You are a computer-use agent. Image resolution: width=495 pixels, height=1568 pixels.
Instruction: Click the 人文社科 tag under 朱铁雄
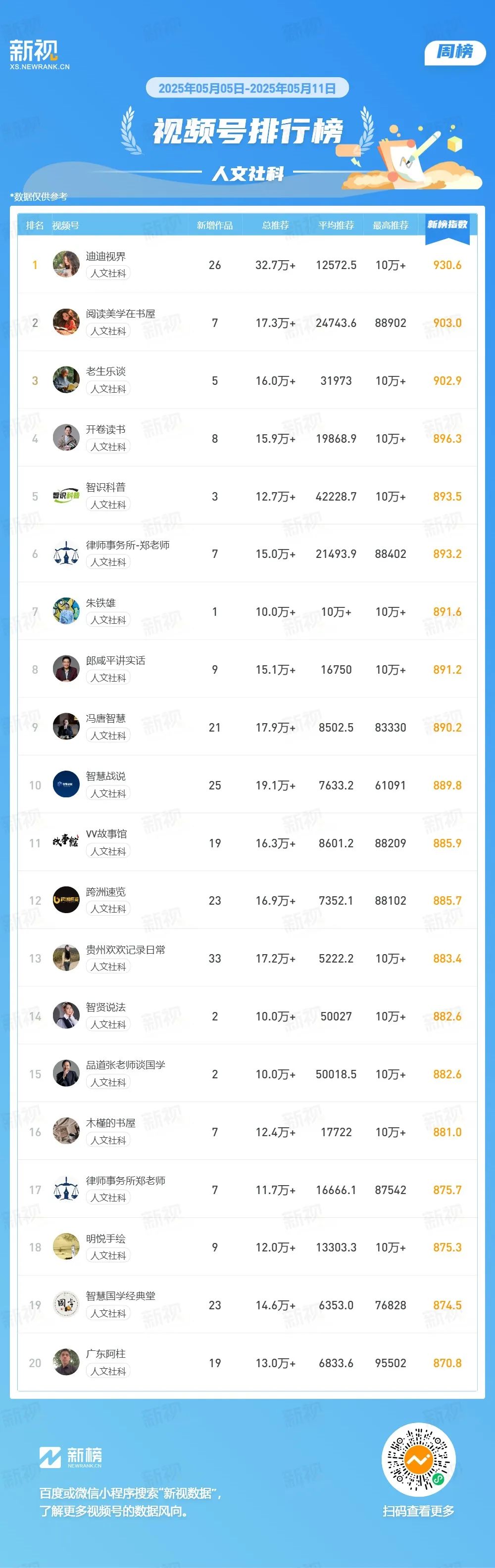[x=108, y=620]
